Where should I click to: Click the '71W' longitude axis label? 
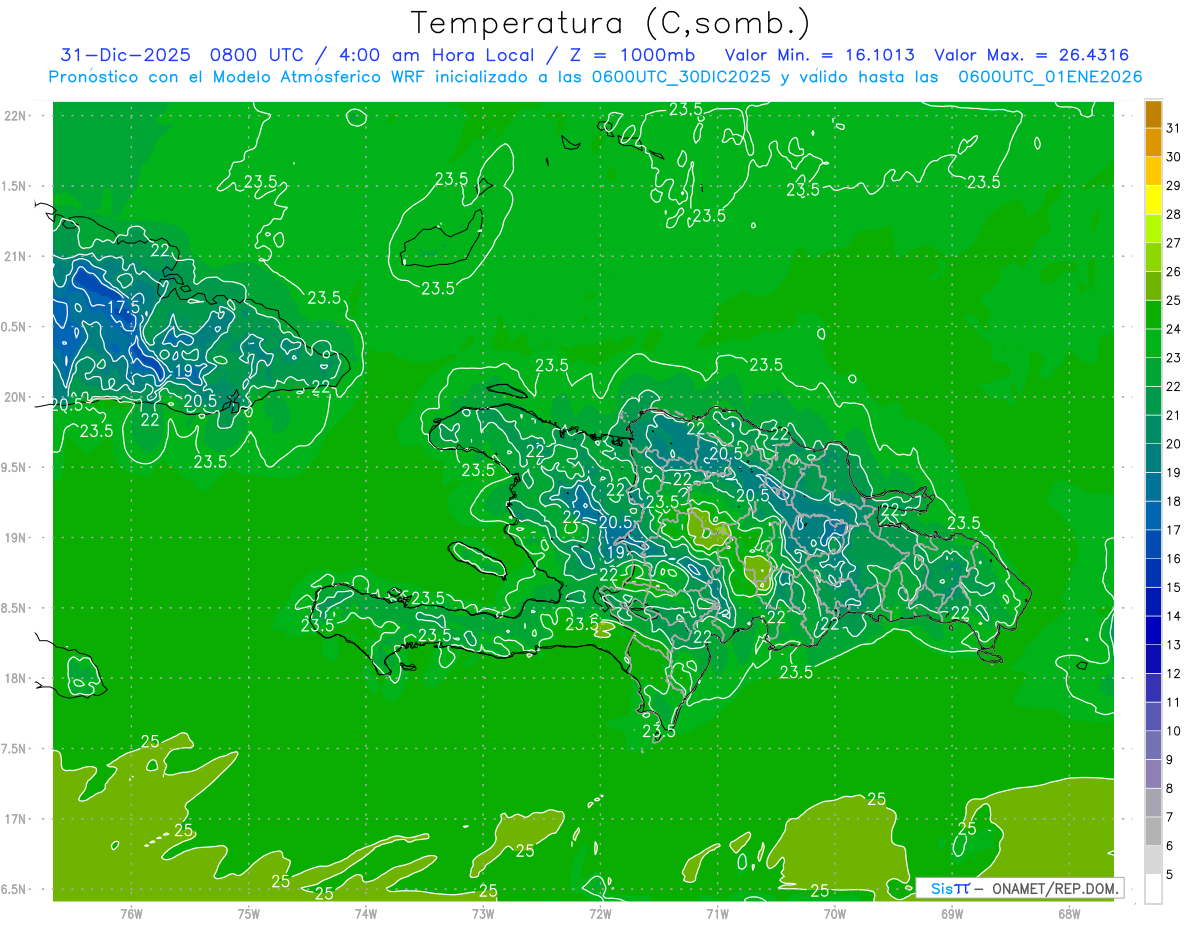(x=717, y=913)
